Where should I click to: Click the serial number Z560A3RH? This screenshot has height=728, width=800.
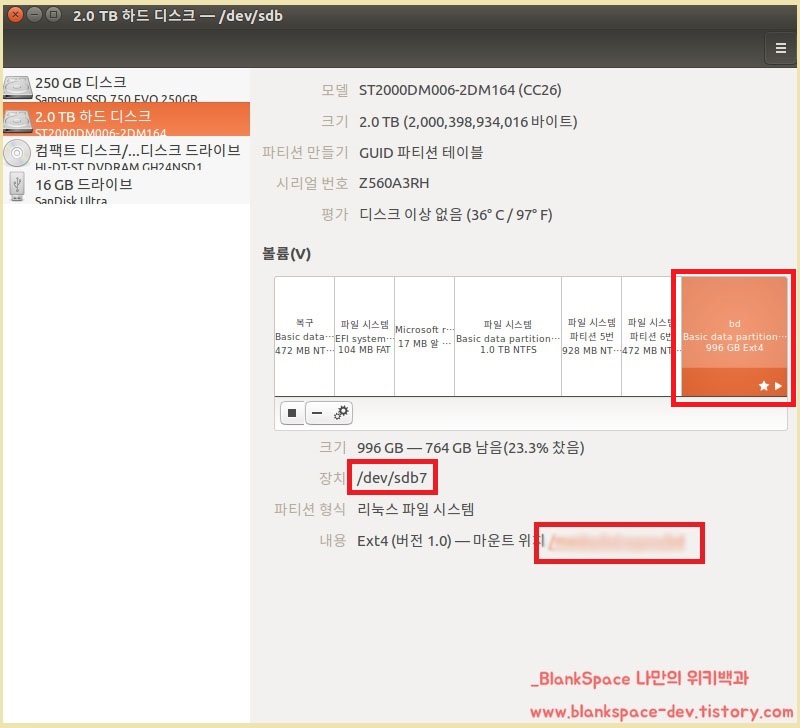pos(394,183)
